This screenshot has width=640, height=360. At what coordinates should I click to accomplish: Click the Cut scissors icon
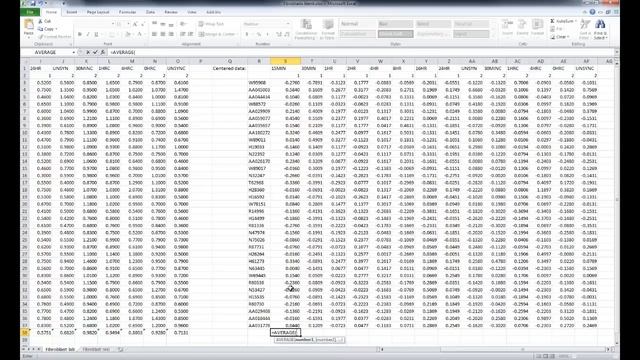[40, 21]
